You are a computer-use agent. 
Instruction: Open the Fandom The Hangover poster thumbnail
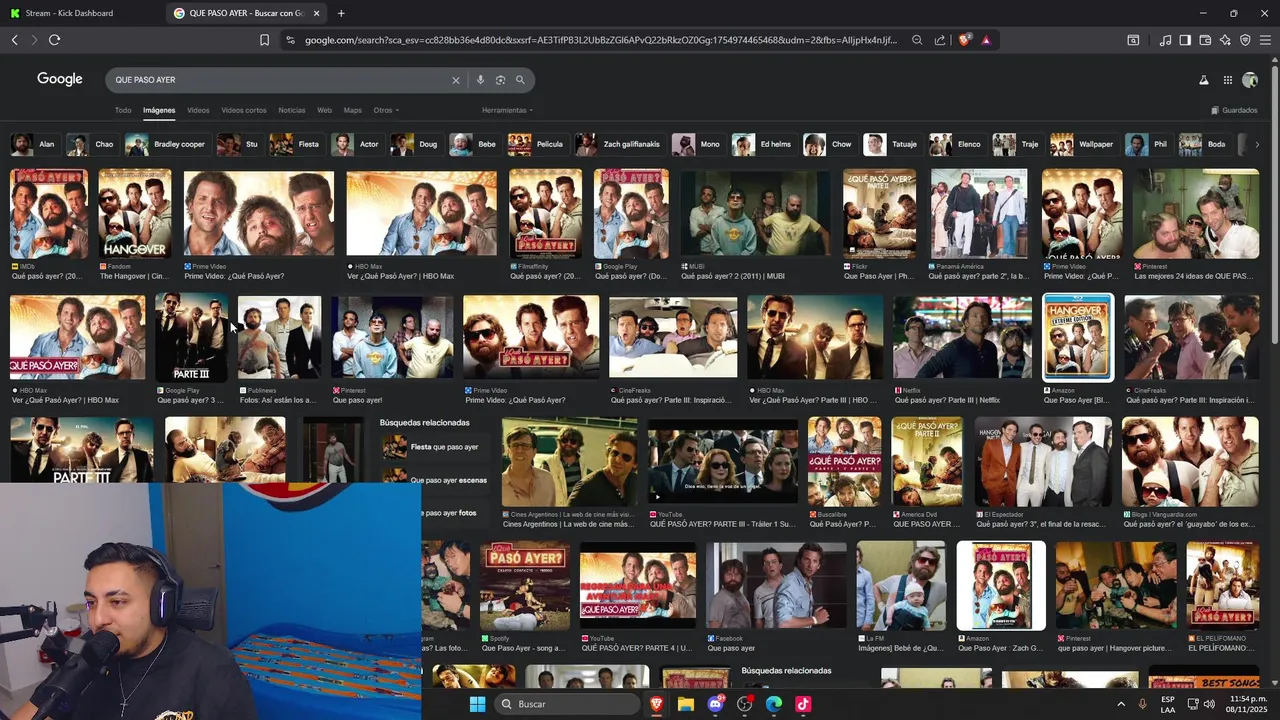pos(135,213)
